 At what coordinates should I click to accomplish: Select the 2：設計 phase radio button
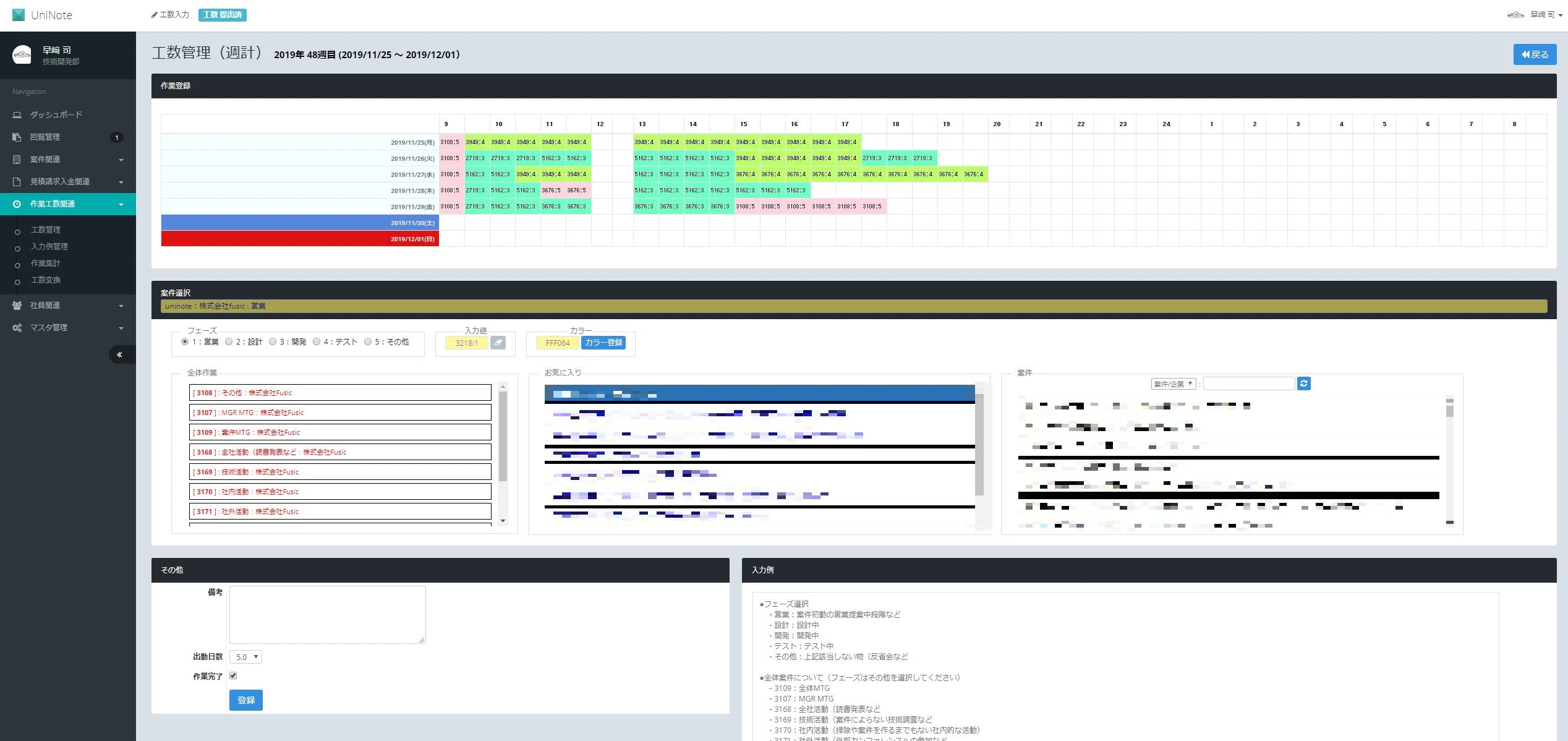(x=229, y=341)
